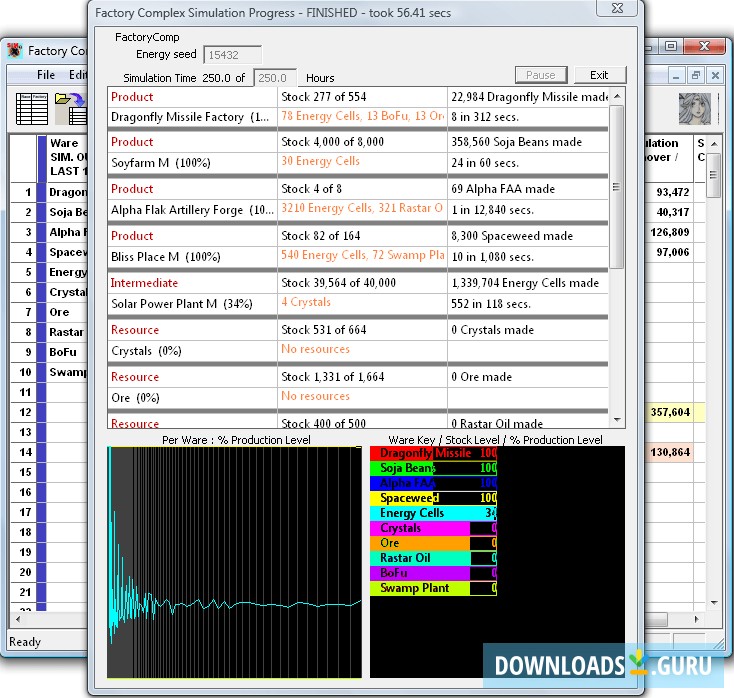Click the Factory Complex app title icon
Screen dimensions: 734x698
tap(15, 51)
